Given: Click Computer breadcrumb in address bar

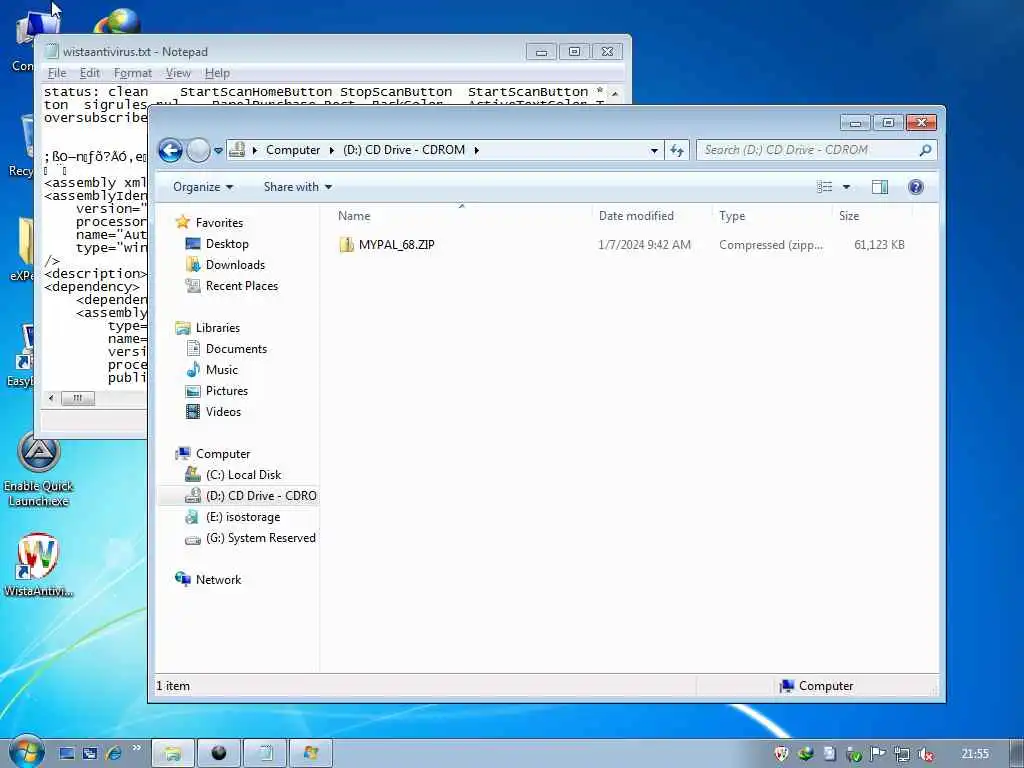Looking at the screenshot, I should [x=293, y=150].
